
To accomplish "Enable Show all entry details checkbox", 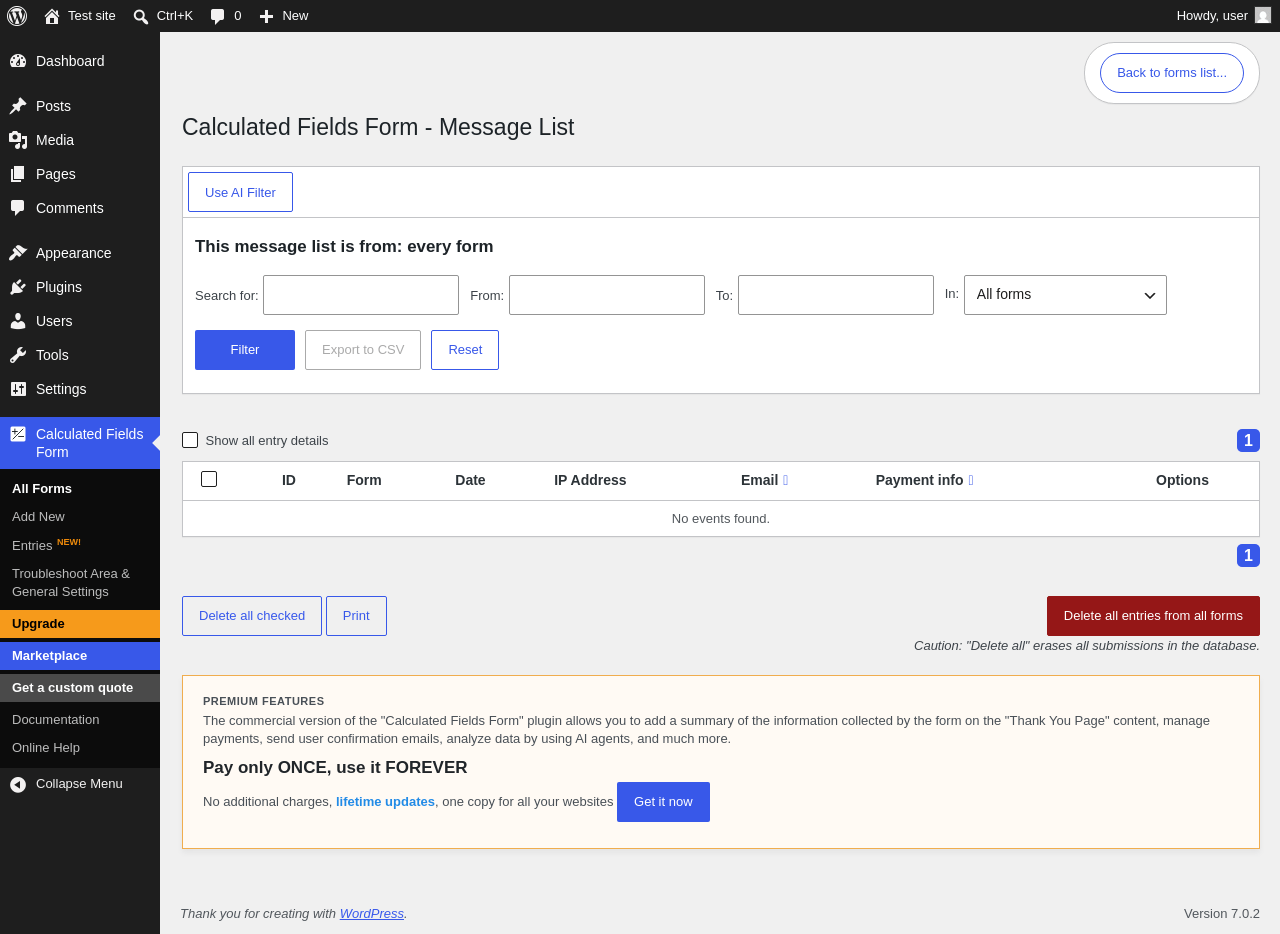I will (190, 440).
